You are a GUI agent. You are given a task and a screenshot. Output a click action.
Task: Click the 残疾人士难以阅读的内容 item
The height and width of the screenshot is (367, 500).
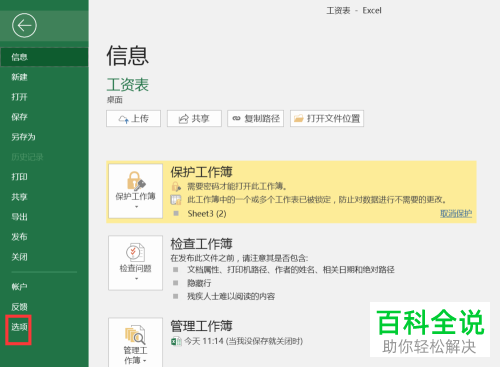[231, 296]
